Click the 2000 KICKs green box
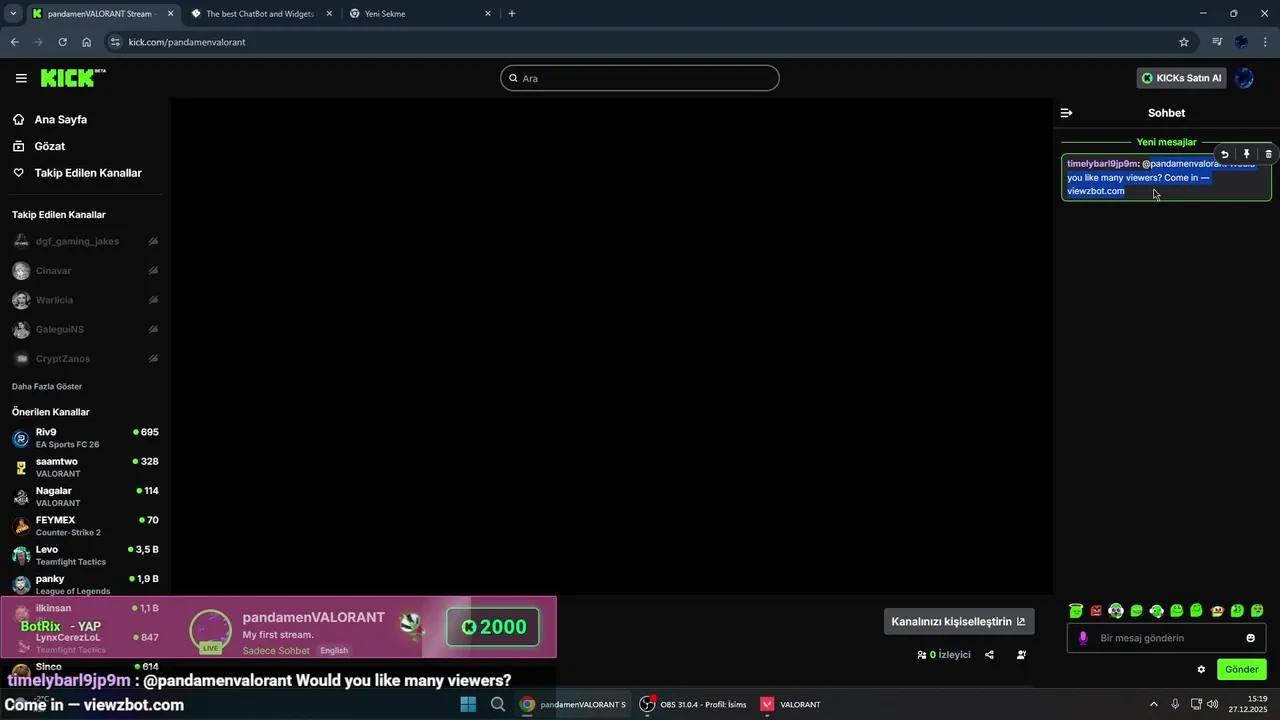The height and width of the screenshot is (720, 1280). click(x=493, y=627)
